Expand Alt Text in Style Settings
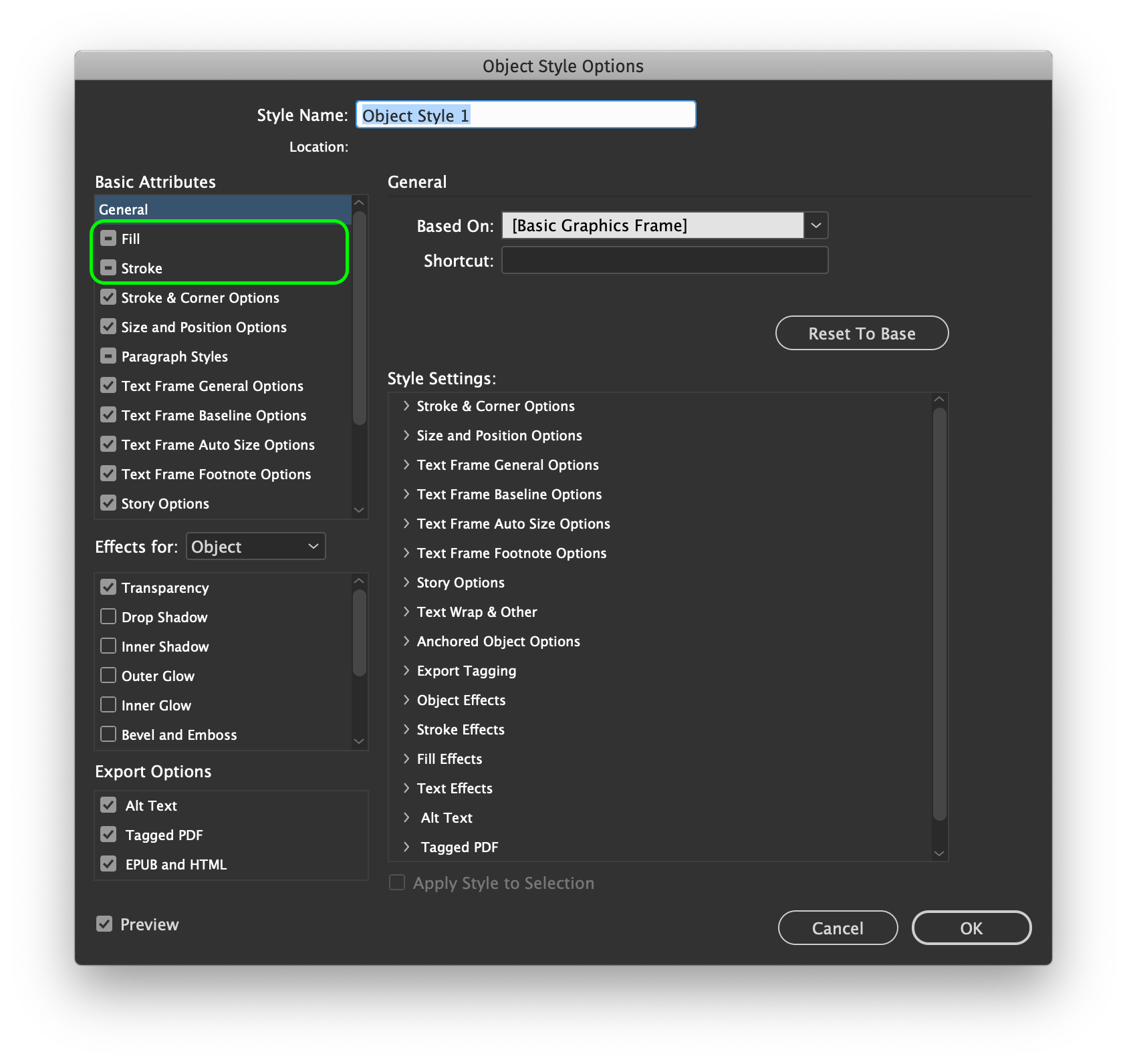Viewport: 1127px width, 1064px height. click(406, 817)
